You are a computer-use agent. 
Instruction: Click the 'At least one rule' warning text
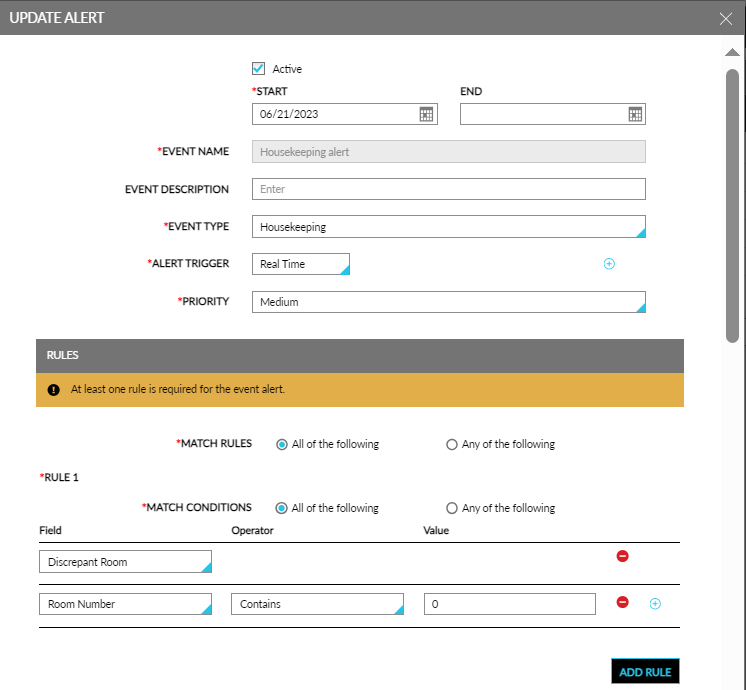pos(177,389)
